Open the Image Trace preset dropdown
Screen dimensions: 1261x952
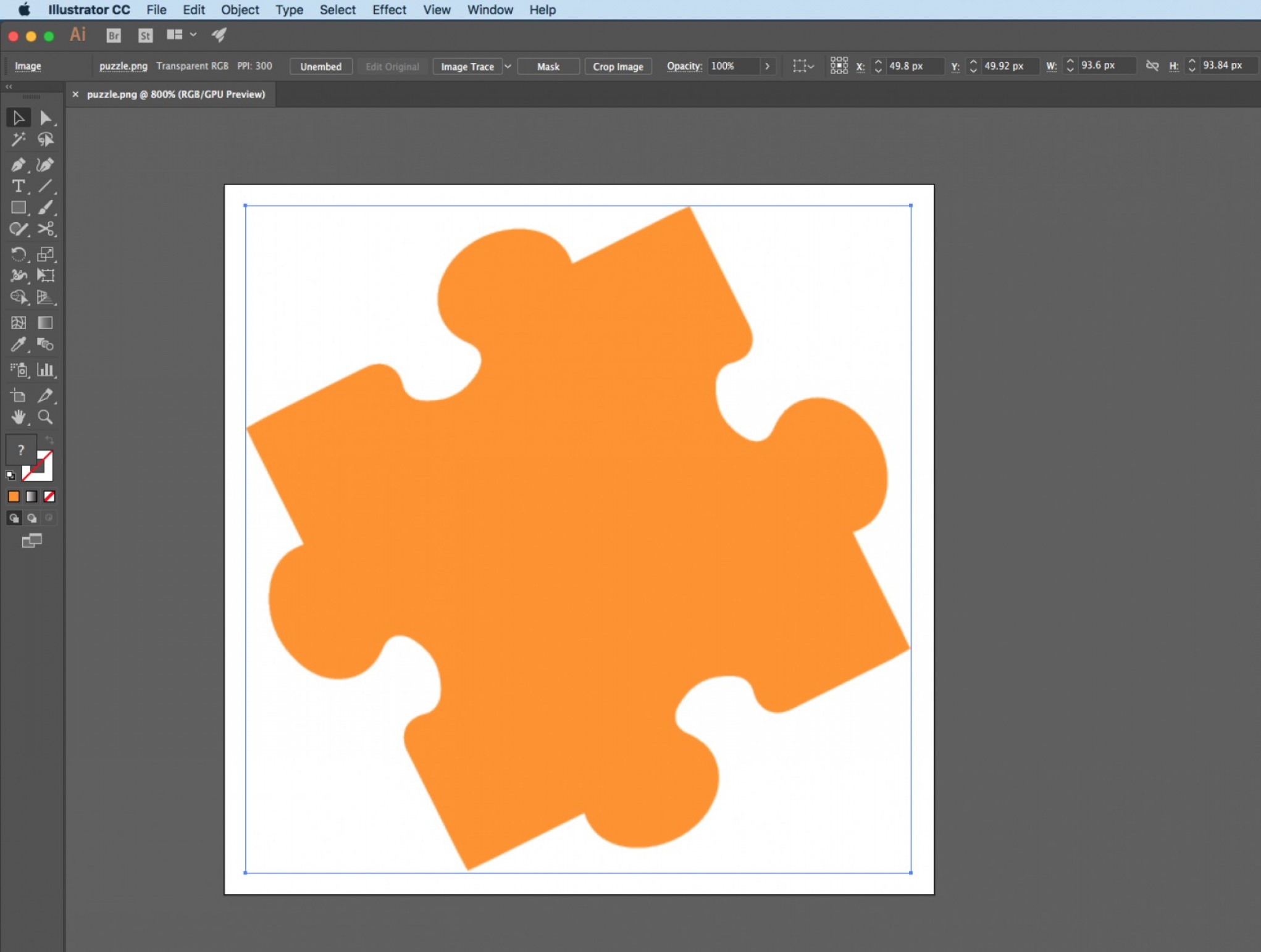click(508, 66)
